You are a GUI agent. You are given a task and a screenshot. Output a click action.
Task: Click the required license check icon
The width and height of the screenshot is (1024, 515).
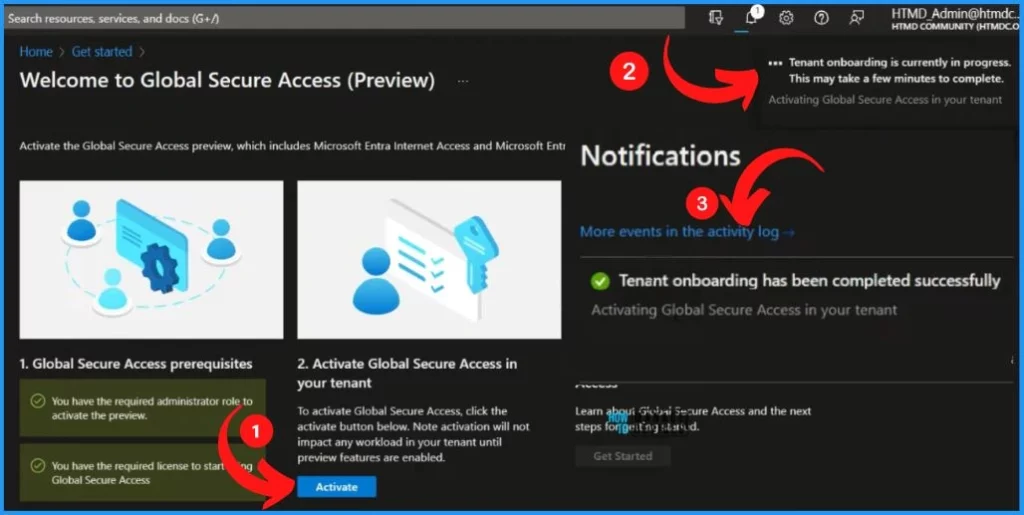coord(38,465)
